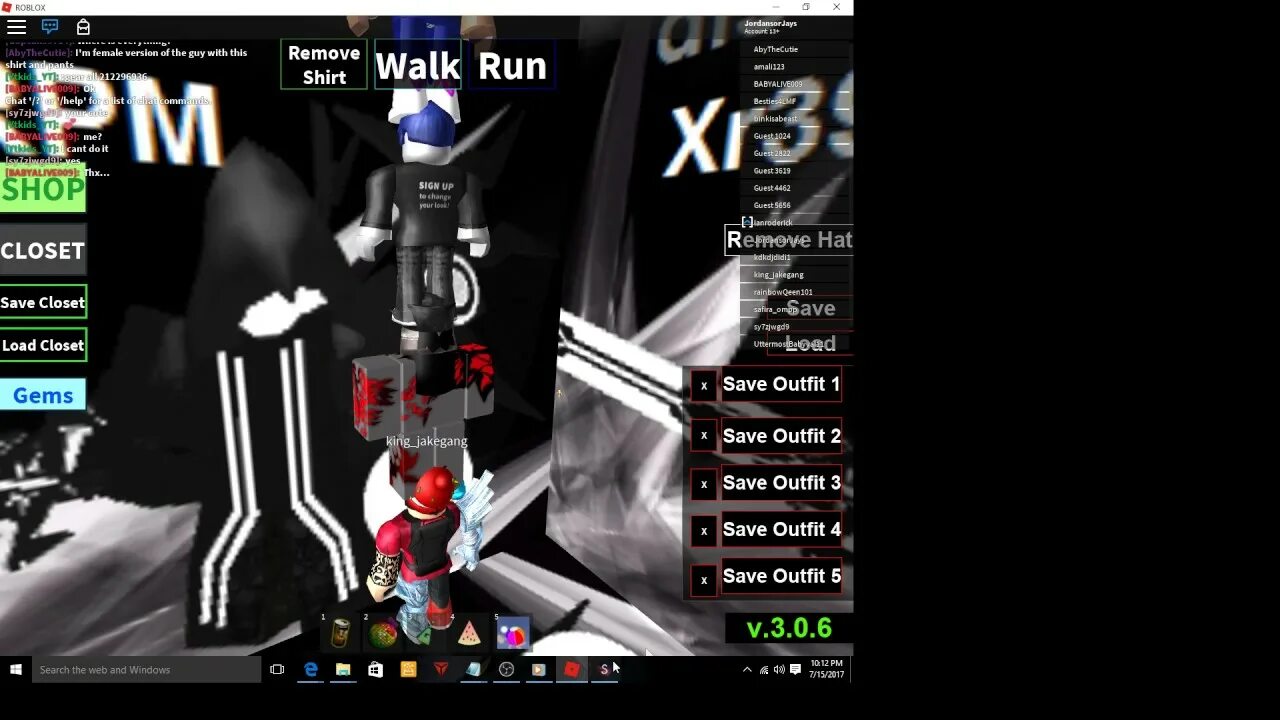Toggle the Roblox chat window icon
Screen dimensions: 1280x720
point(50,27)
